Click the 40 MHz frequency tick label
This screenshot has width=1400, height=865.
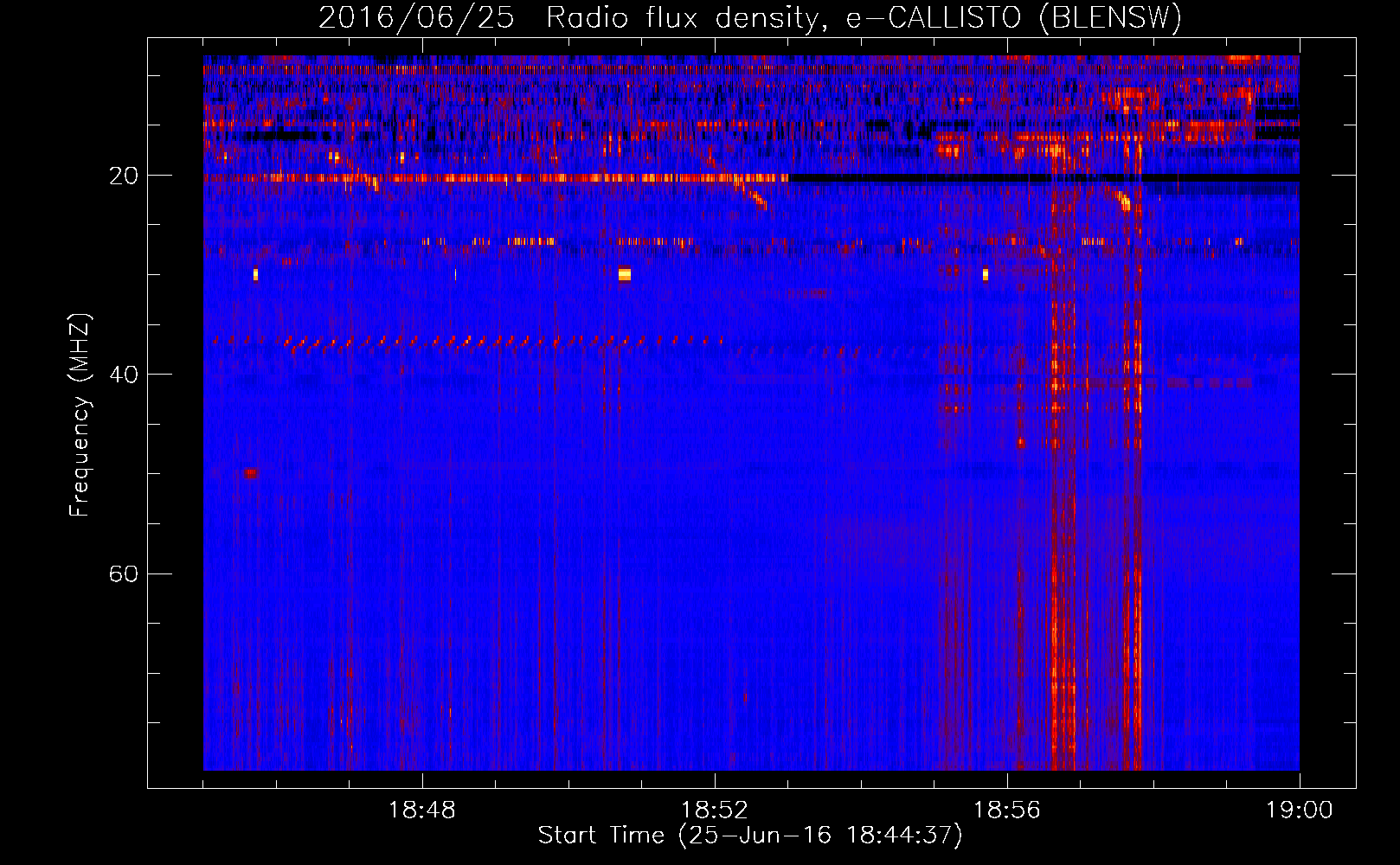124,375
